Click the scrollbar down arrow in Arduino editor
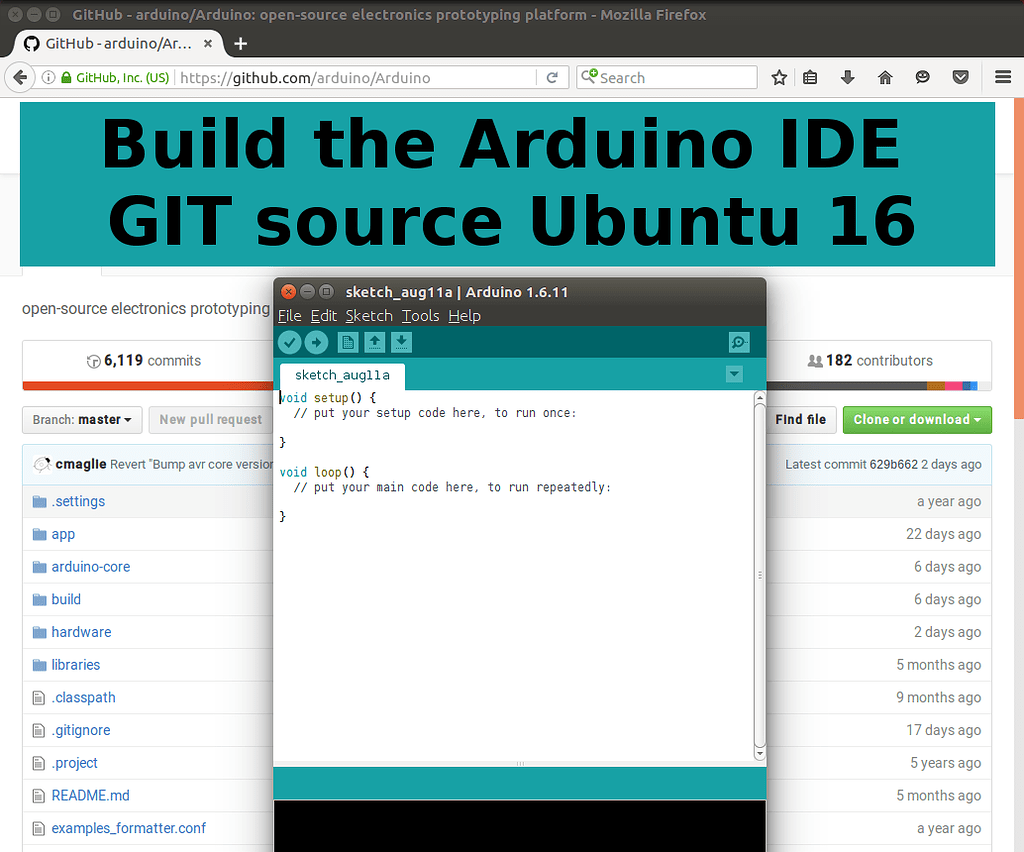Image resolution: width=1024 pixels, height=852 pixels. tap(760, 754)
